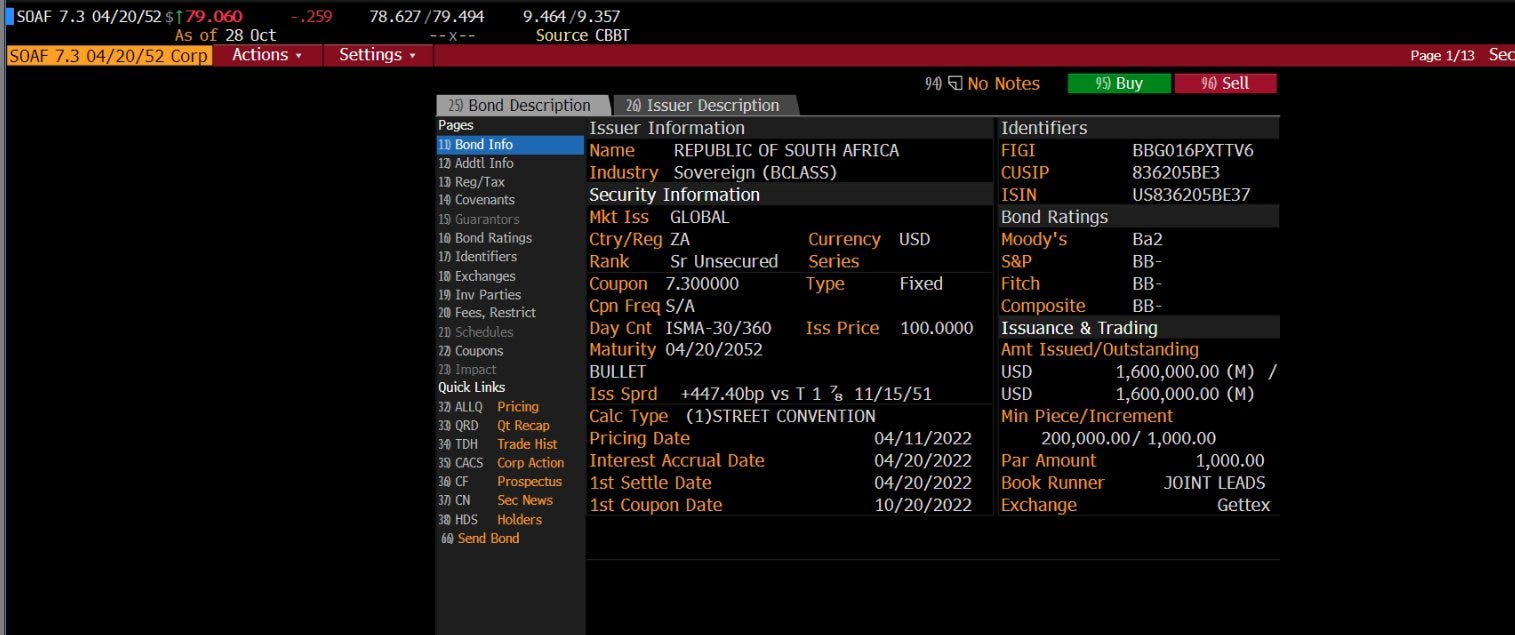The image size is (1515, 635).
Task: Open QRD Qt Recap quick link
Action: [494, 426]
